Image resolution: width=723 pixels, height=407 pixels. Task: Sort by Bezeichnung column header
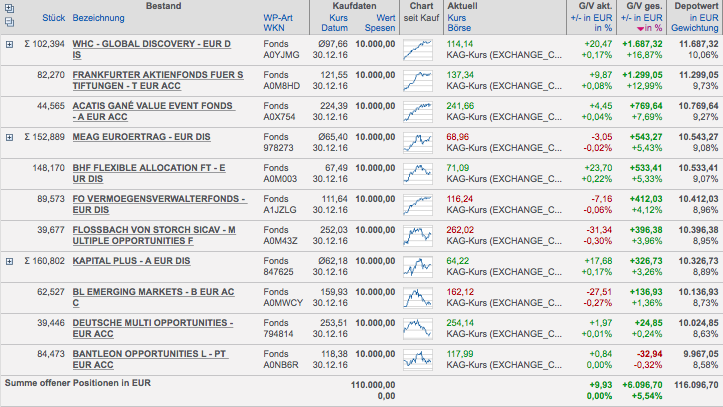(98, 18)
